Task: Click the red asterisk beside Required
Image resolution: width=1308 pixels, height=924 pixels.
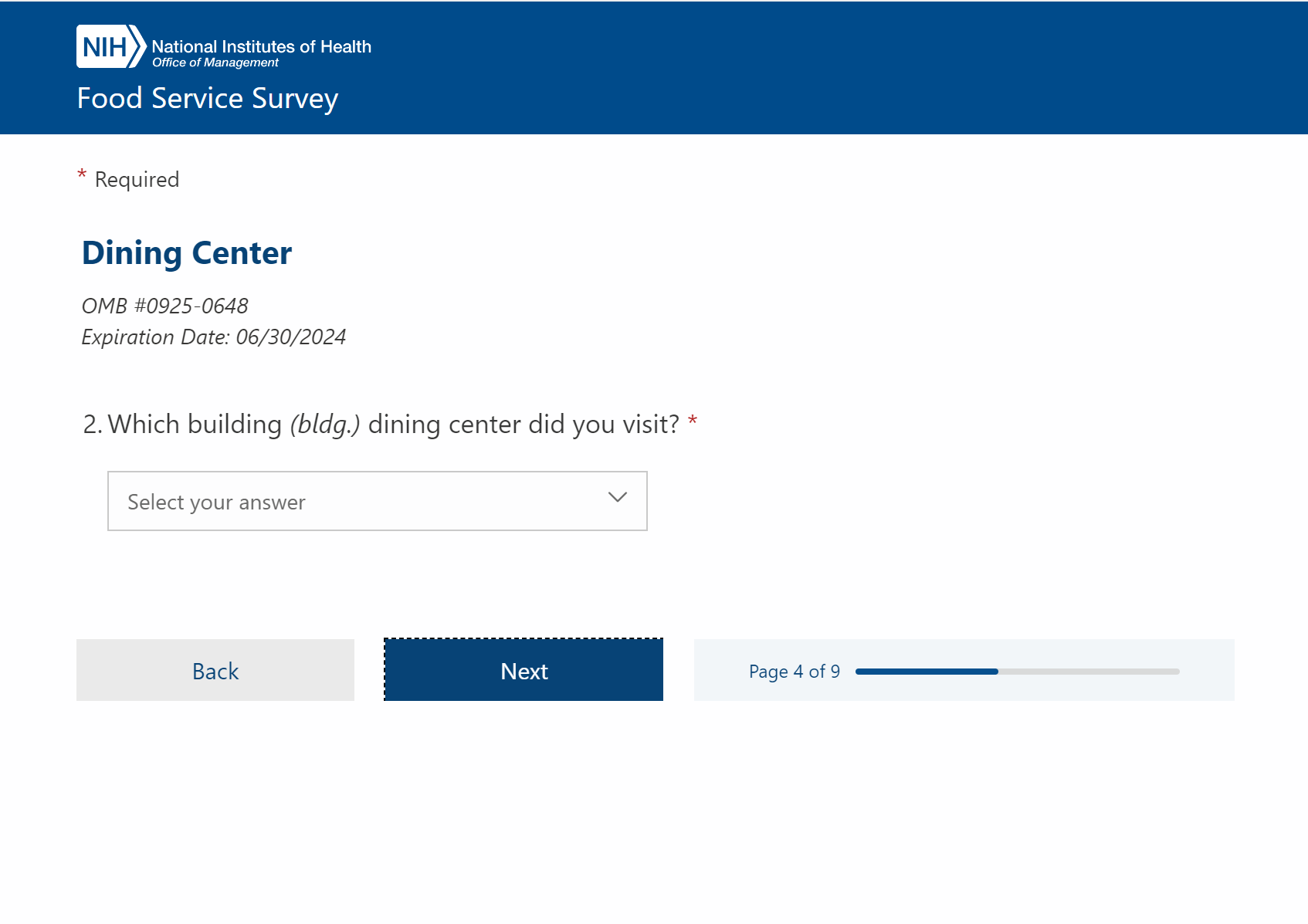Action: coord(82,176)
